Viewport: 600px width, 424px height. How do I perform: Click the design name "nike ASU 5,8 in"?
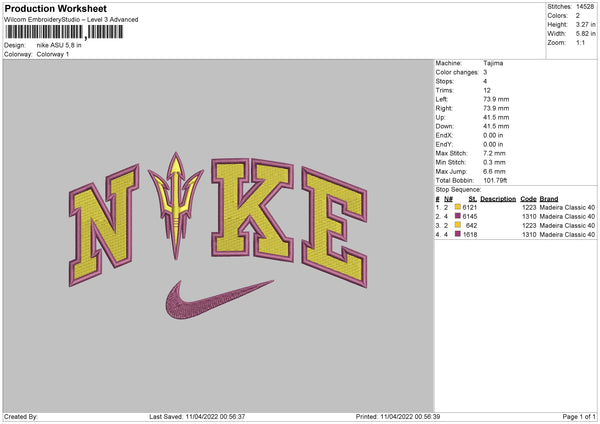[59, 45]
